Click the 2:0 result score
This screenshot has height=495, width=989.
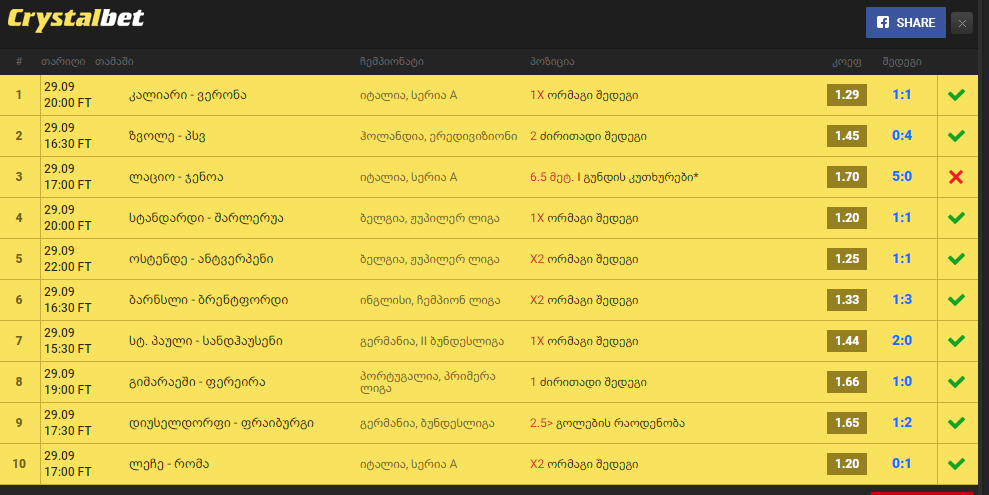pyautogui.click(x=902, y=341)
